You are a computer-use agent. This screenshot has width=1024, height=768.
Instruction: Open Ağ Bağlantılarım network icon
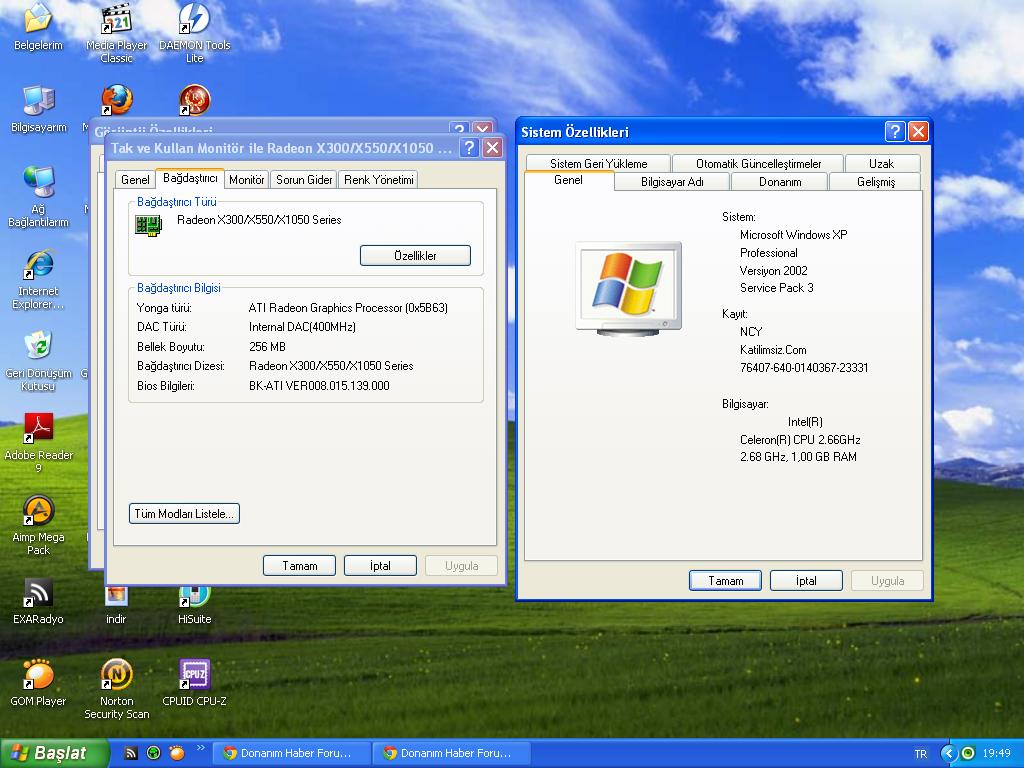pyautogui.click(x=39, y=196)
